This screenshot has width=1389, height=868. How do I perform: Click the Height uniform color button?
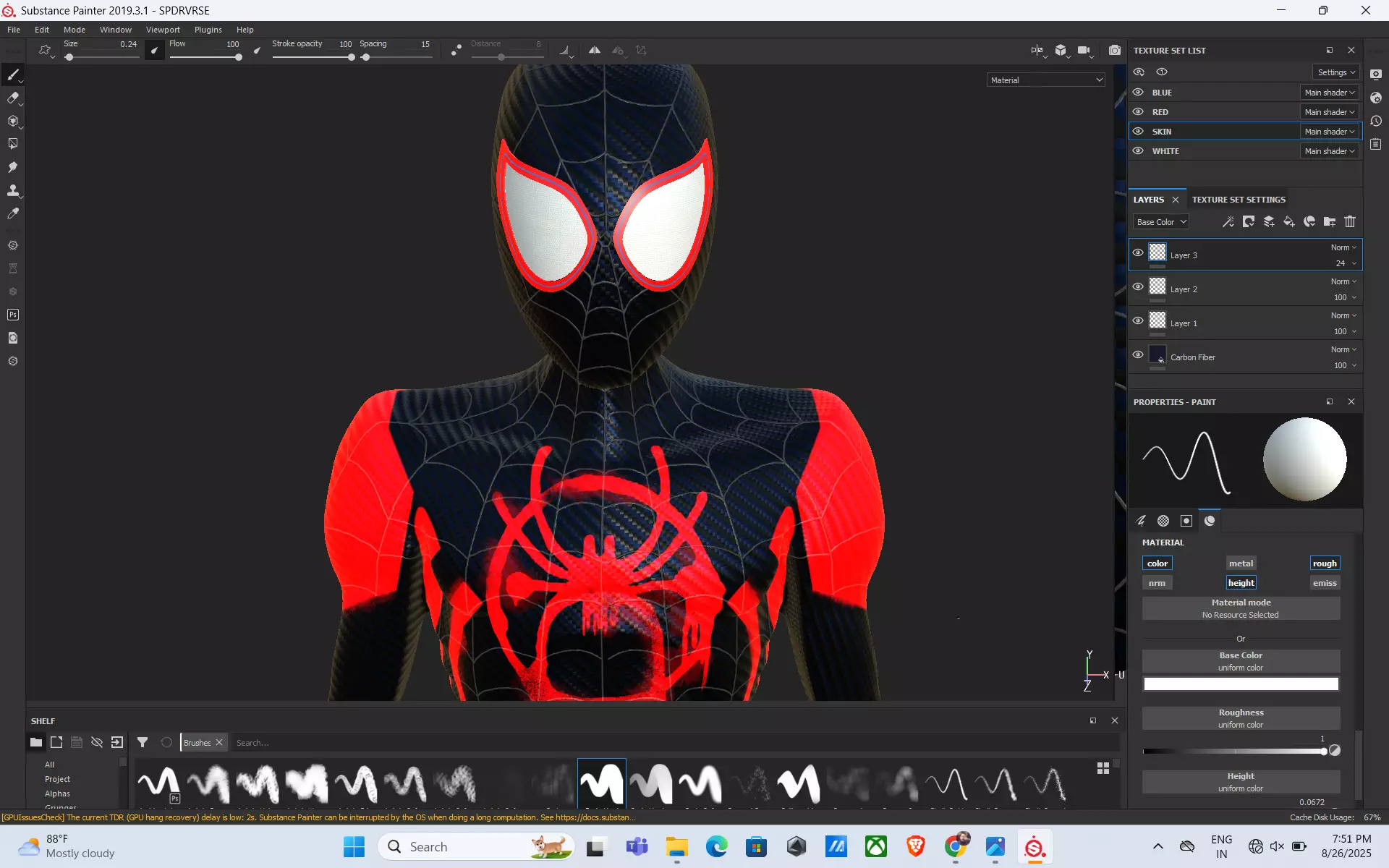1241,782
